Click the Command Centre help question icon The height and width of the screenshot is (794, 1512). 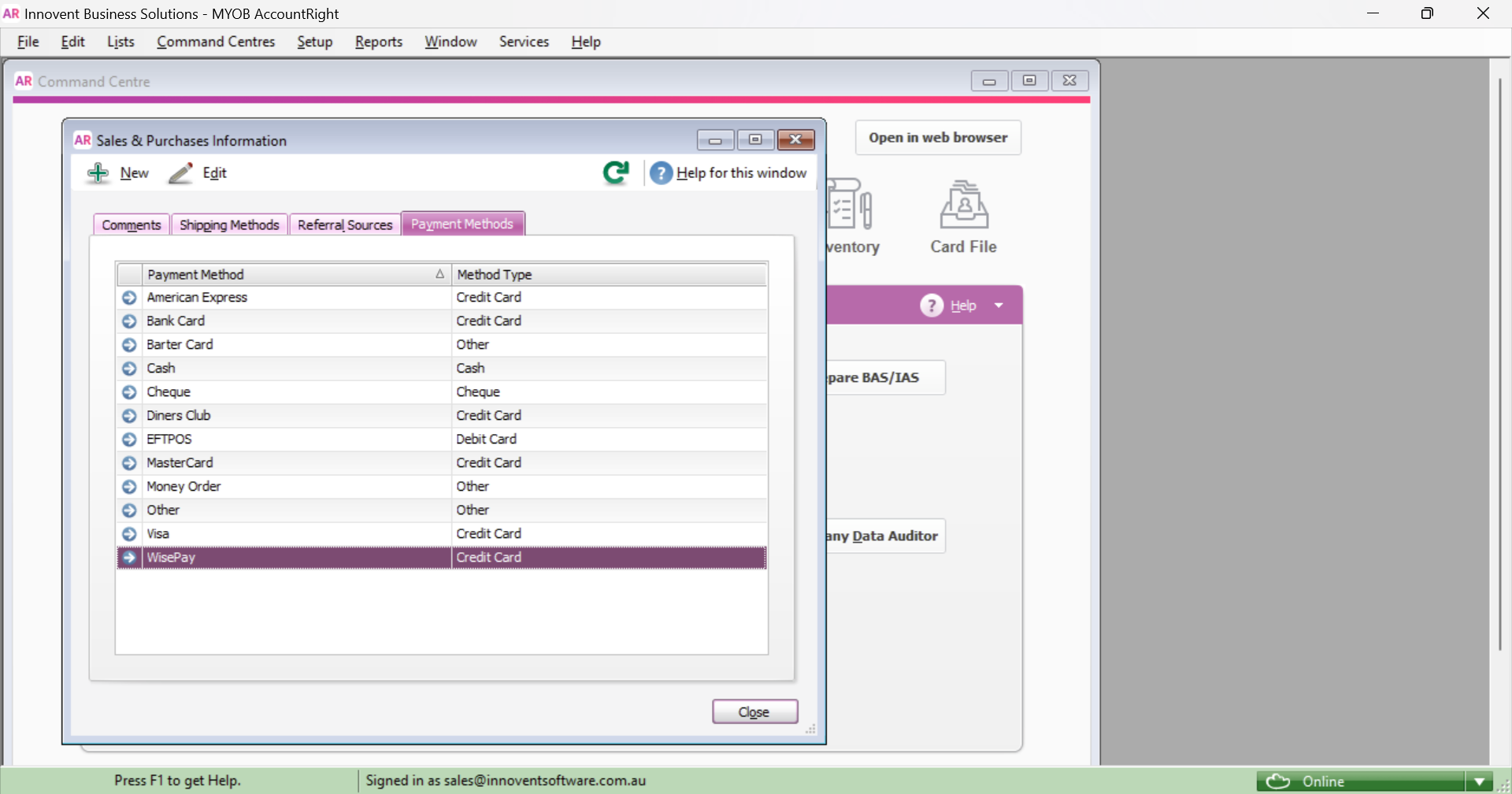click(932, 306)
